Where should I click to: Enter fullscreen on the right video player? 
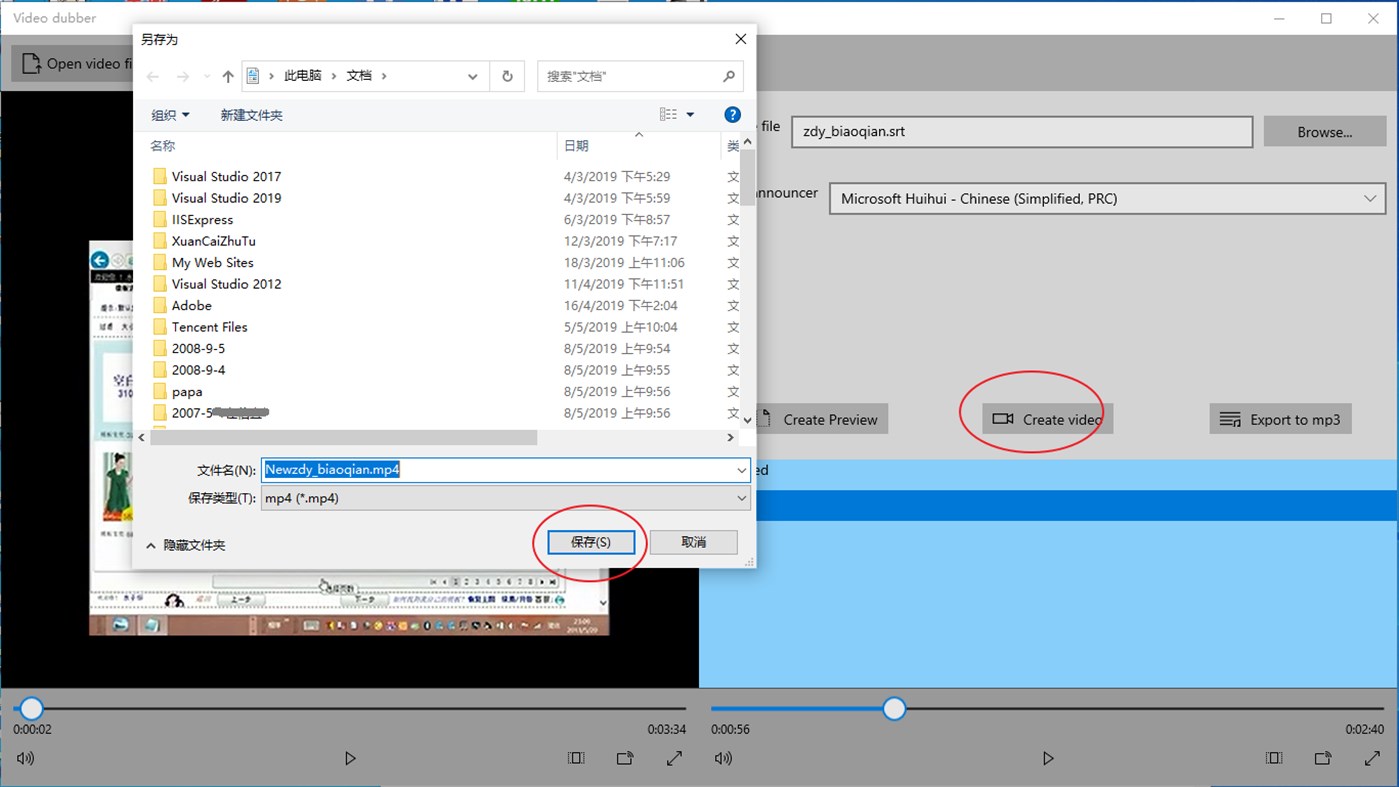(1372, 758)
